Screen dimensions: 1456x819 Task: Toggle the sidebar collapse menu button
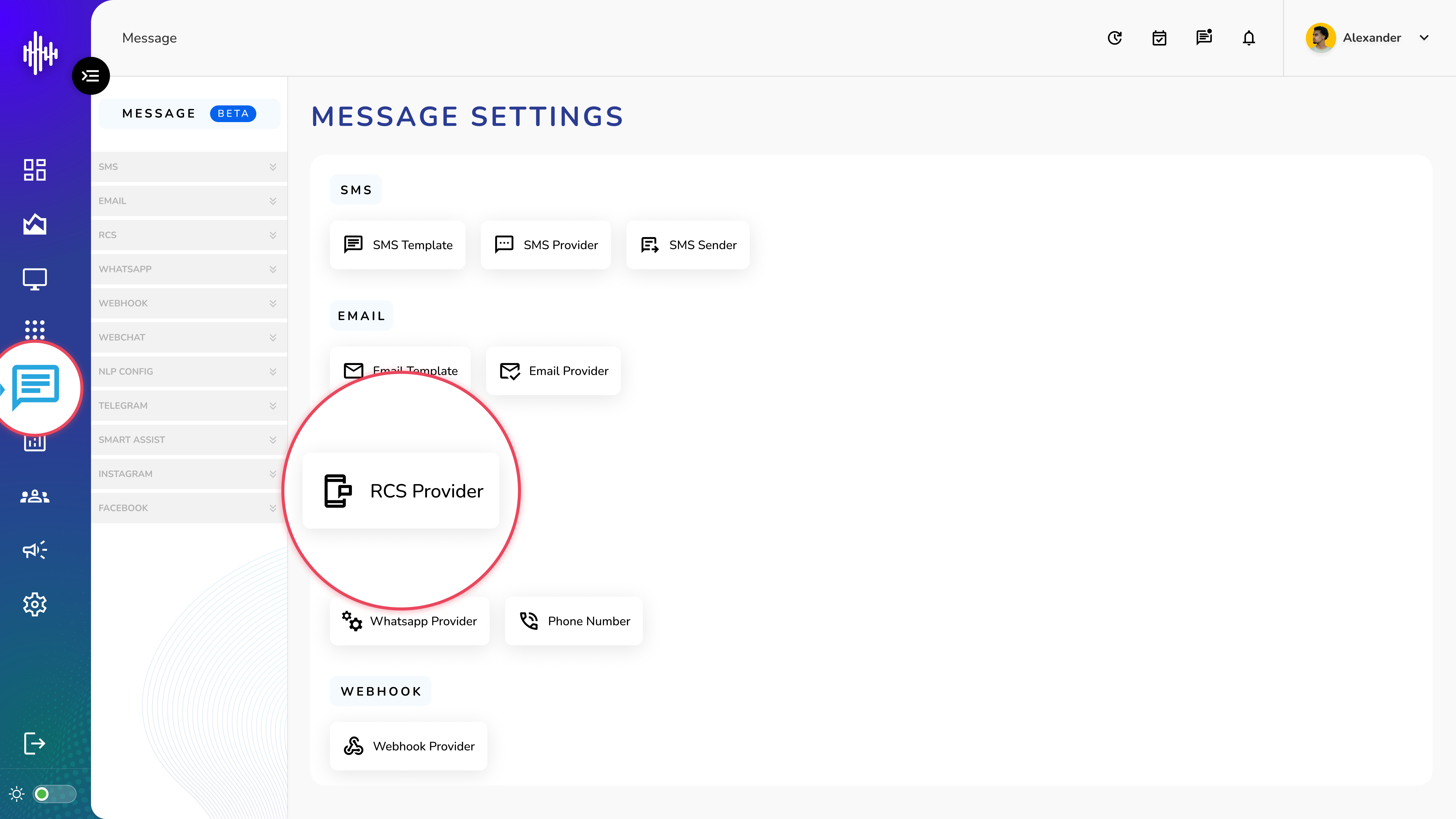90,76
